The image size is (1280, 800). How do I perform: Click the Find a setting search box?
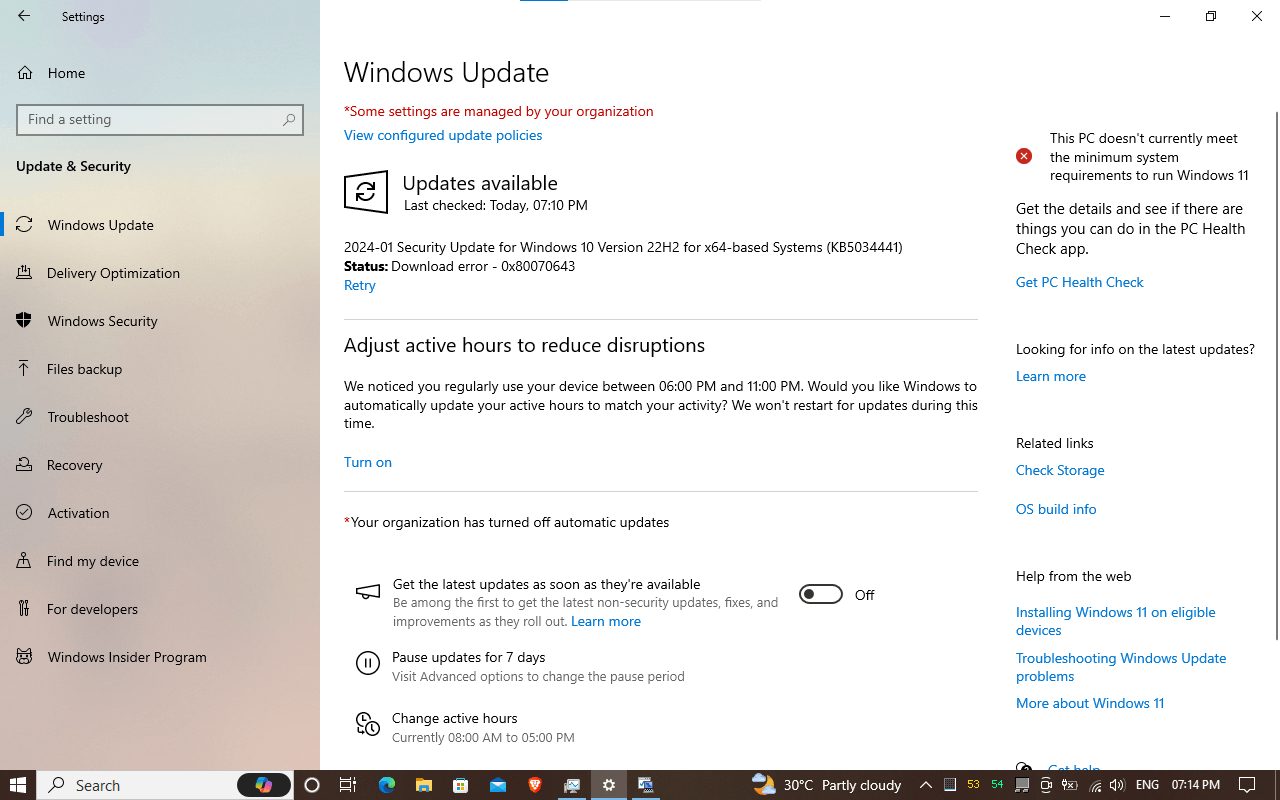pos(160,119)
